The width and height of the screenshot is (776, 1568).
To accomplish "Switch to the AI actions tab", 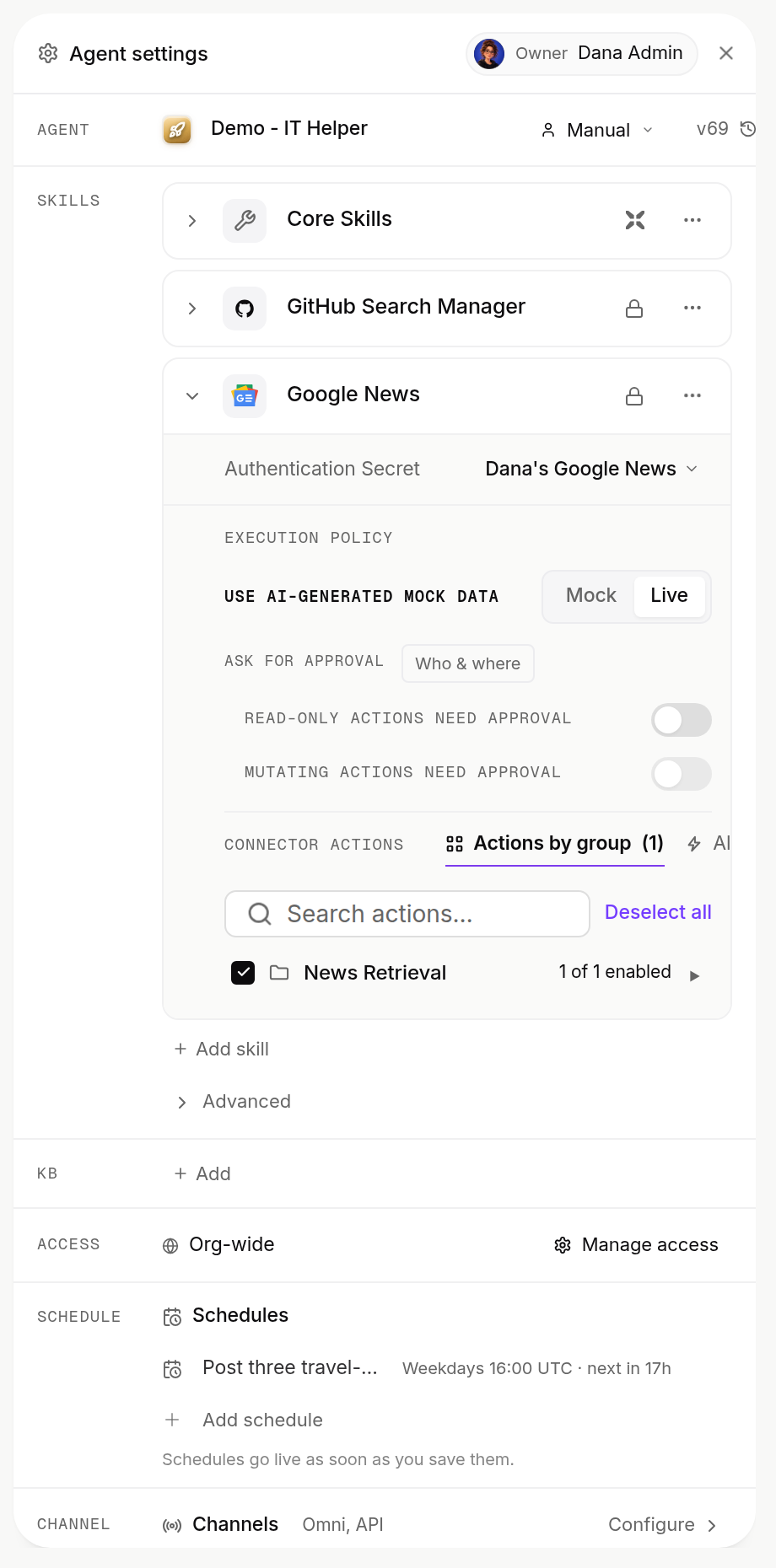I will pyautogui.click(x=709, y=844).
